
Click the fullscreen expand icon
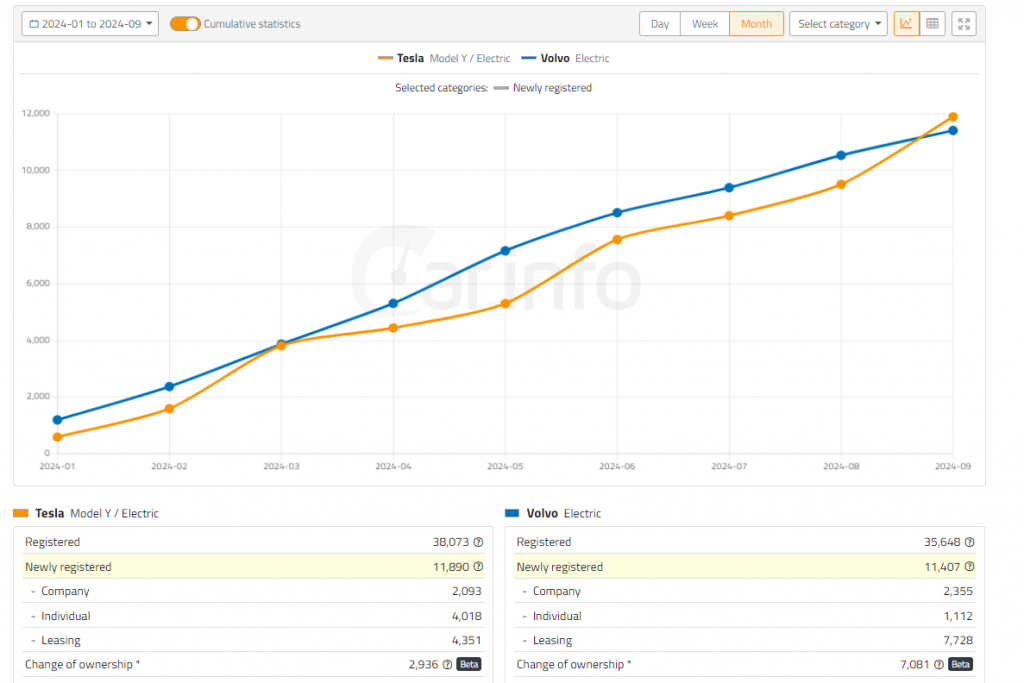click(x=964, y=24)
